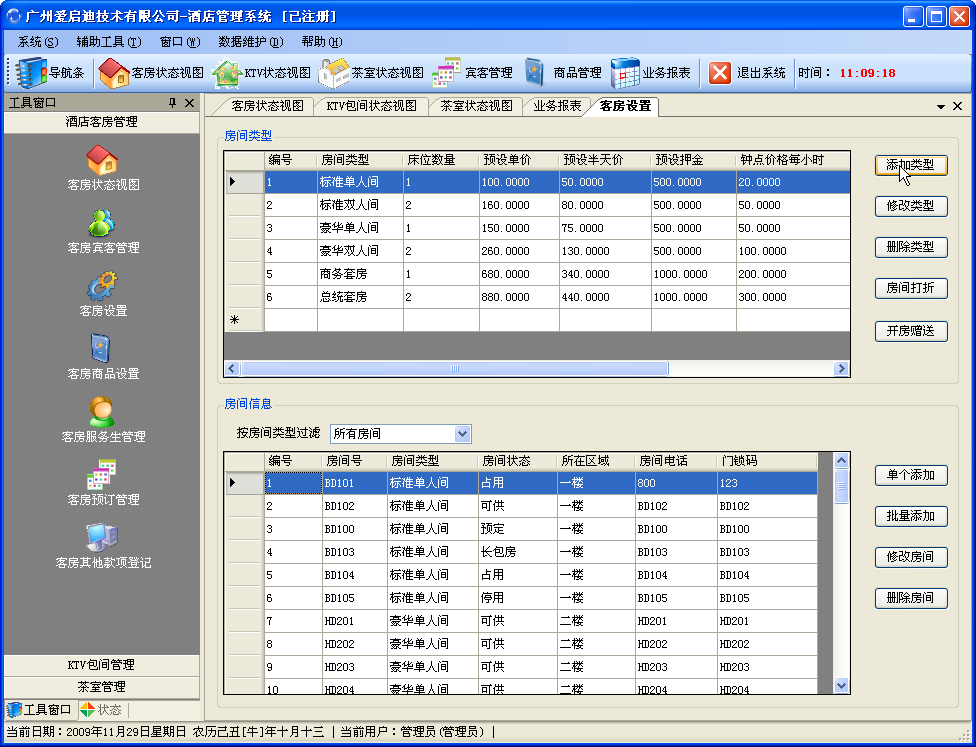Select room HD201 row

[522, 621]
